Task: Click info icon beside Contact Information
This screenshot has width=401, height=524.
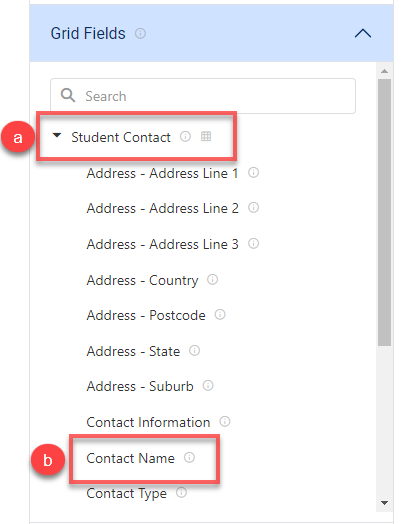Action: tap(225, 421)
